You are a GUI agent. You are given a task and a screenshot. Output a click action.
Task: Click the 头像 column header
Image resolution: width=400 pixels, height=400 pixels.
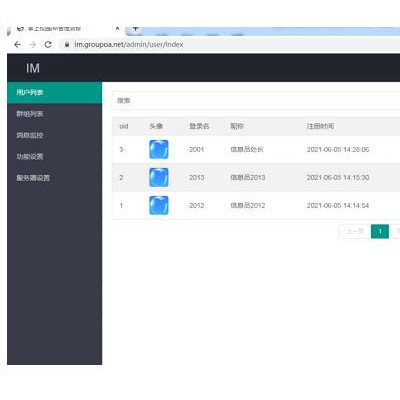pos(156,126)
